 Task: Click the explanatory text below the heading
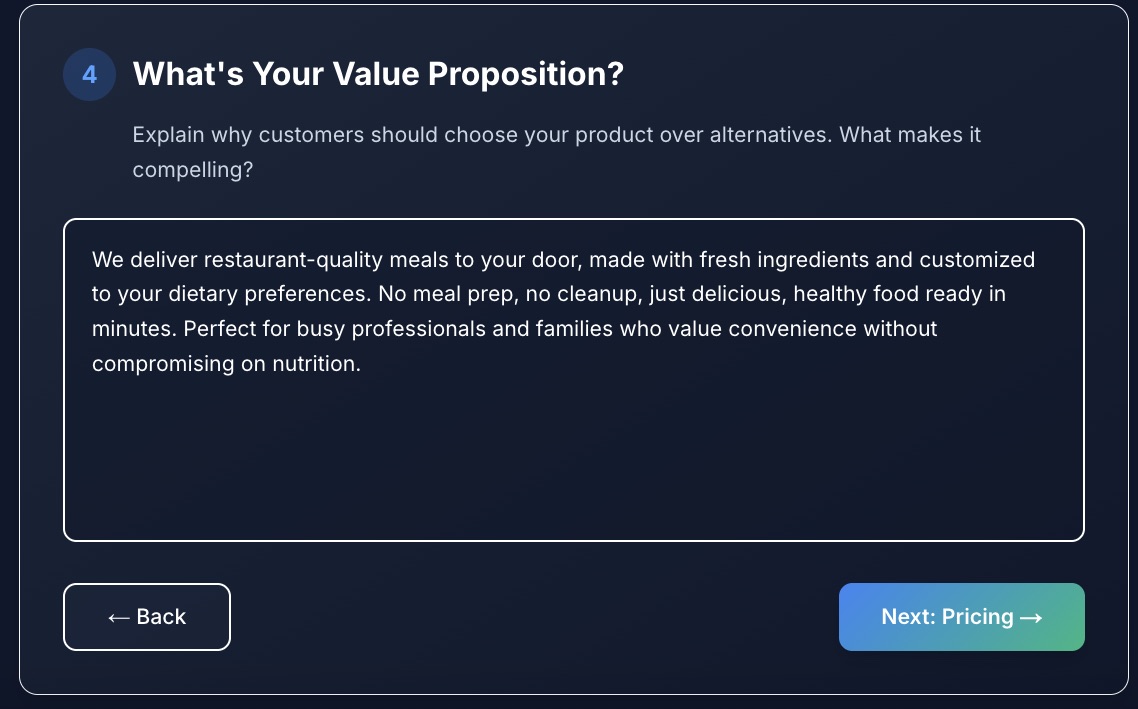[556, 151]
